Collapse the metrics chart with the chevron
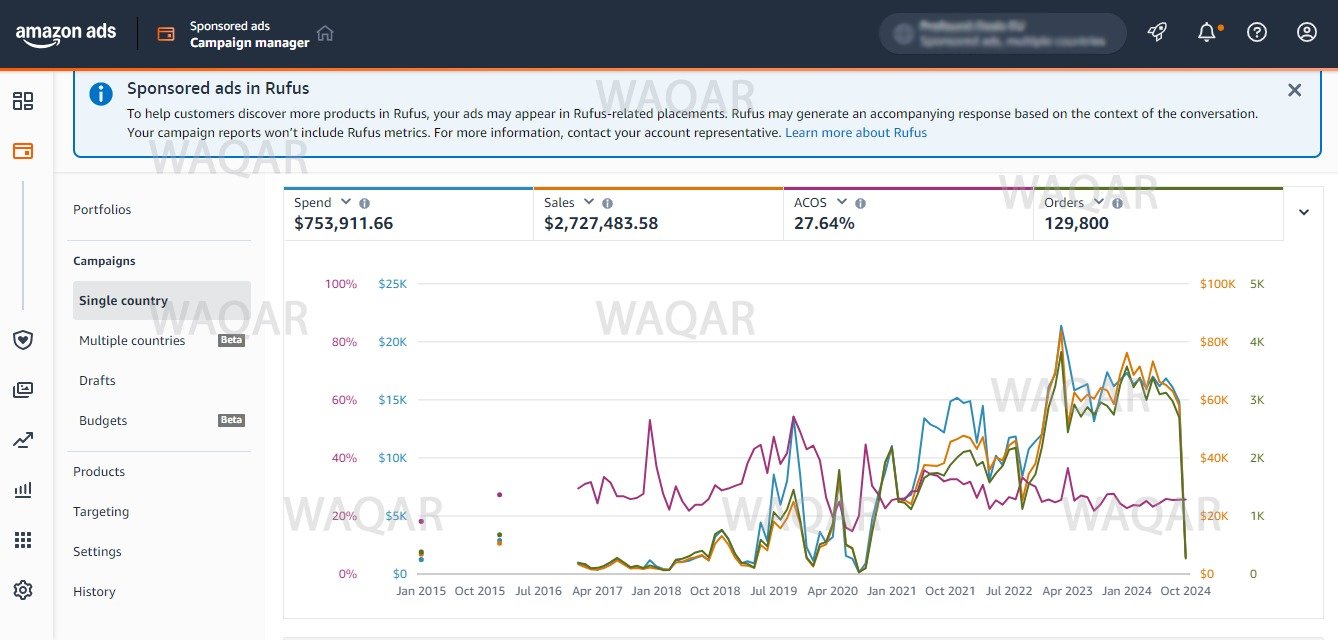Viewport: 1338px width, 640px height. (1304, 212)
